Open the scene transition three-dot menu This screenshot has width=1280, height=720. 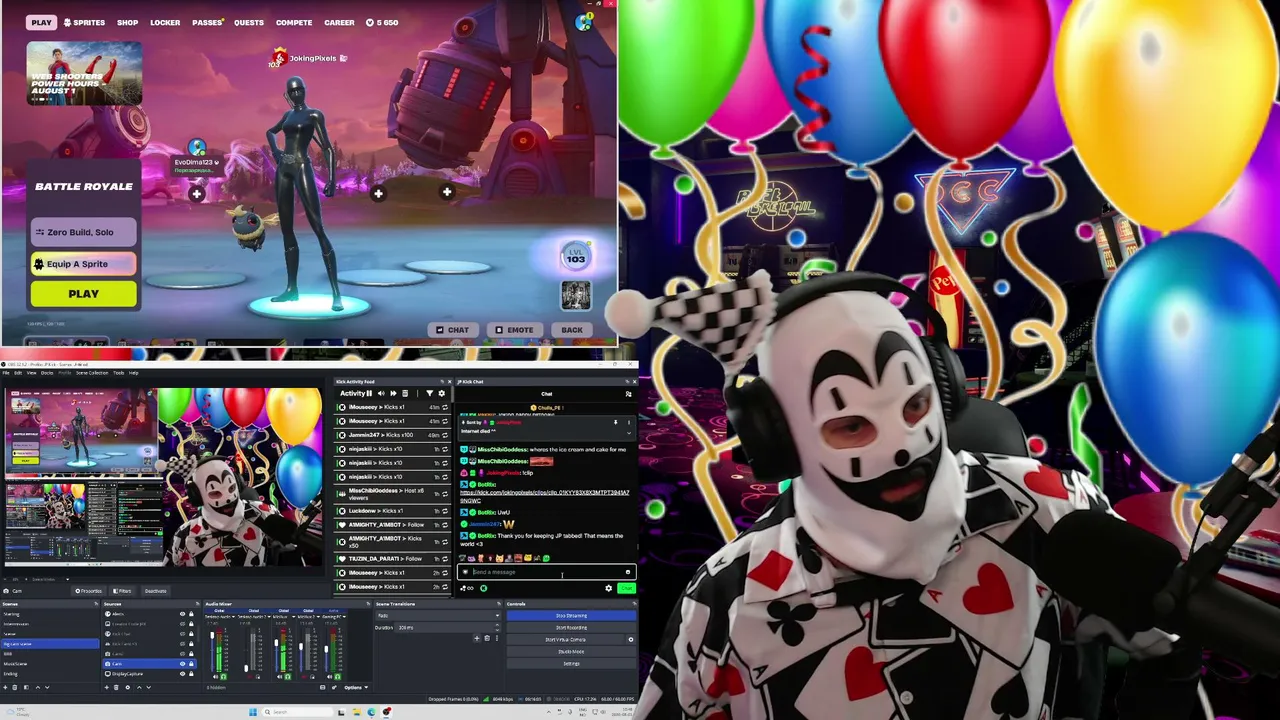tap(497, 638)
